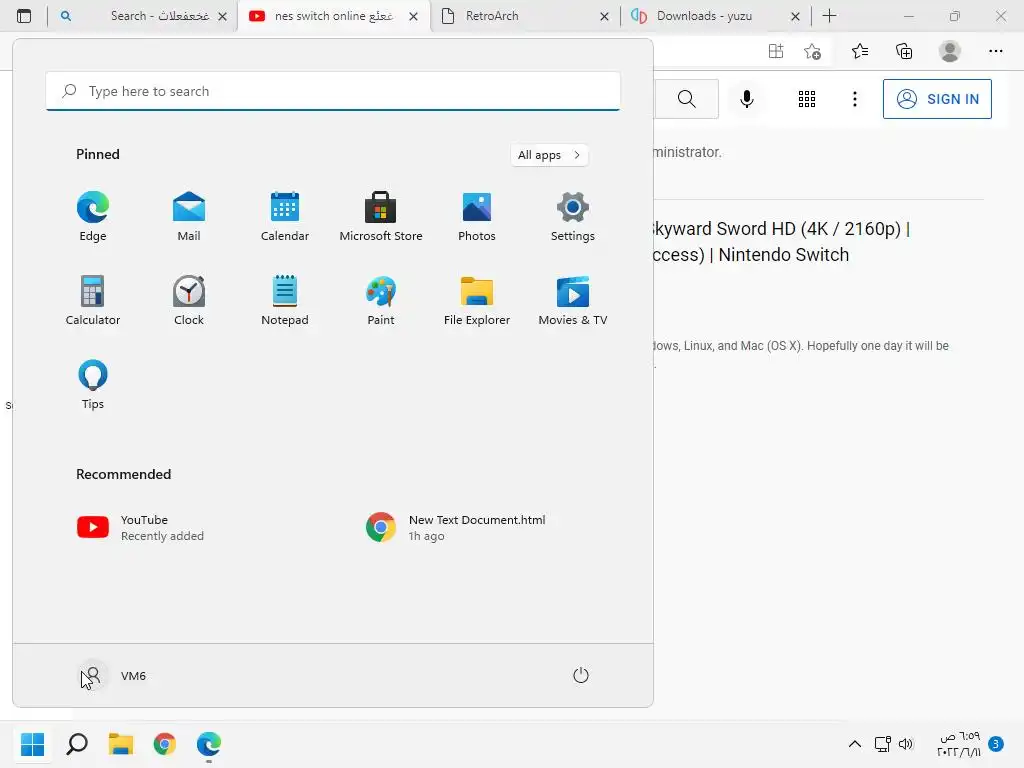This screenshot has width=1024, height=768.
Task: Open the taskbar clock and date
Action: [959, 744]
